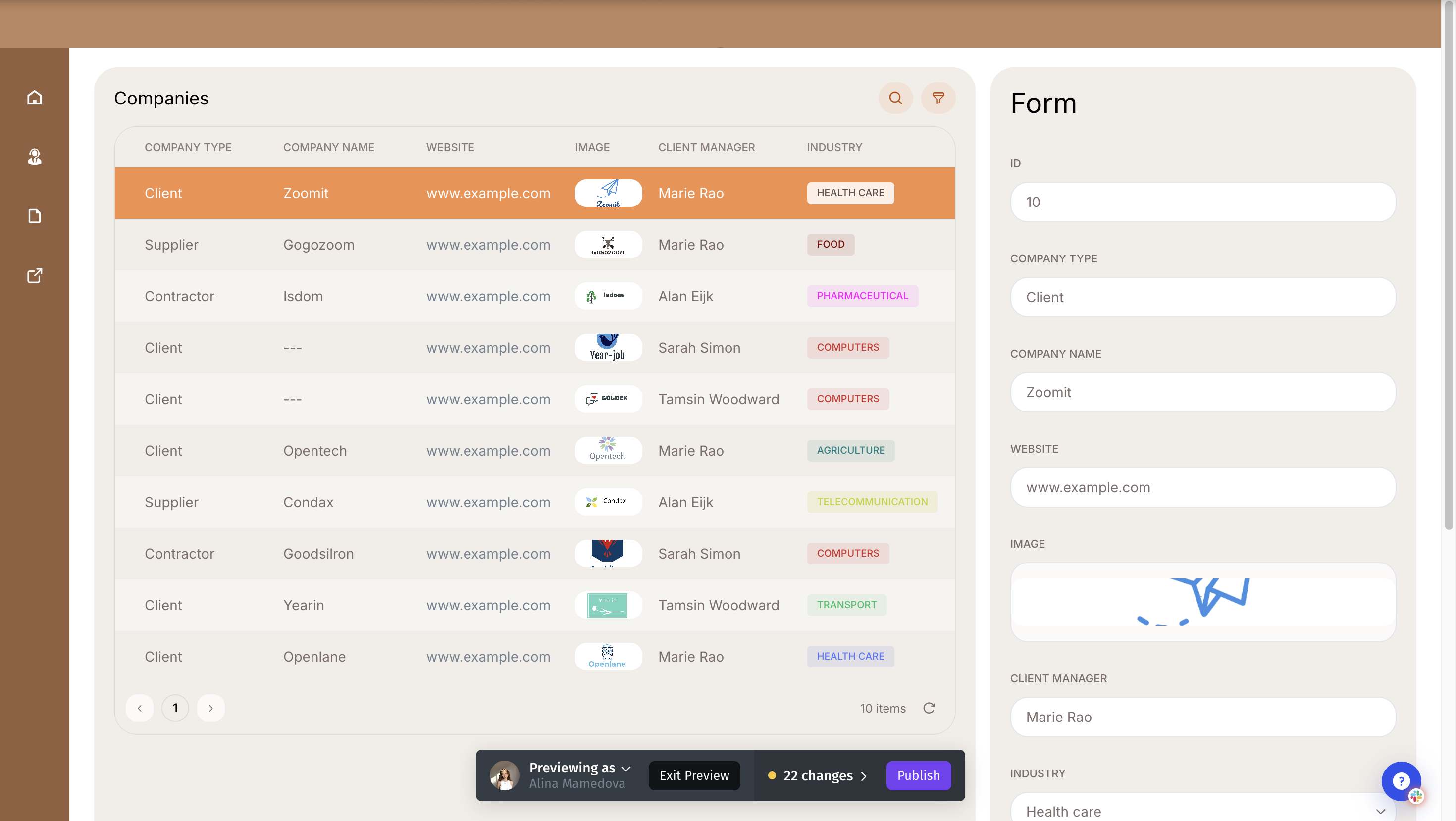The height and width of the screenshot is (821, 1456).
Task: Open search in Companies table
Action: (x=895, y=98)
